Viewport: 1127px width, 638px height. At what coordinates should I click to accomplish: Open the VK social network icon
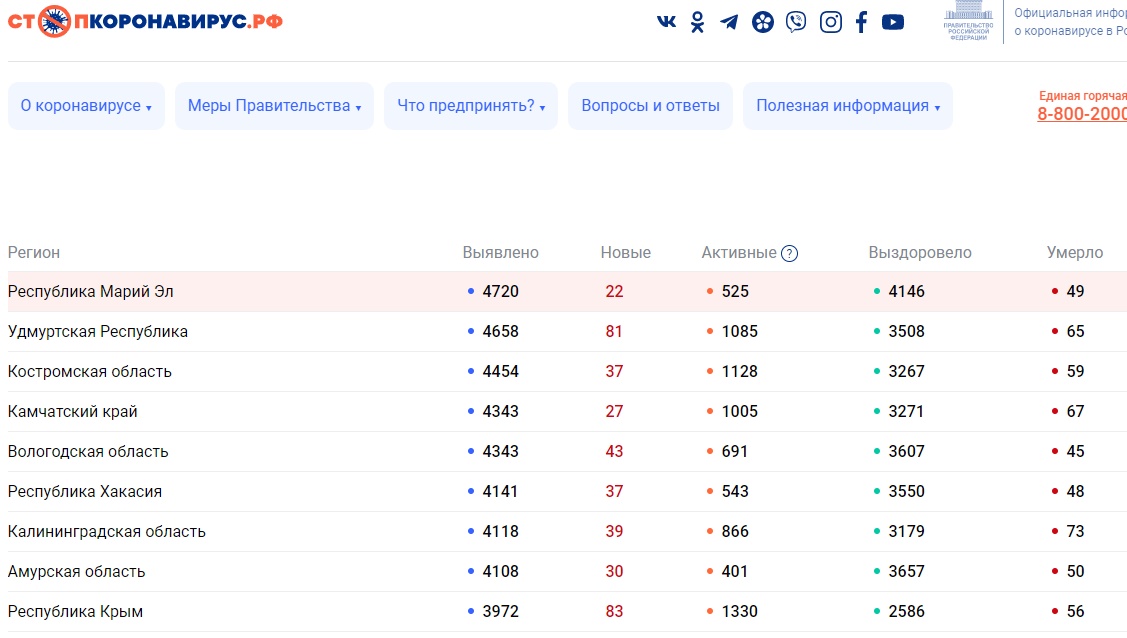point(666,22)
